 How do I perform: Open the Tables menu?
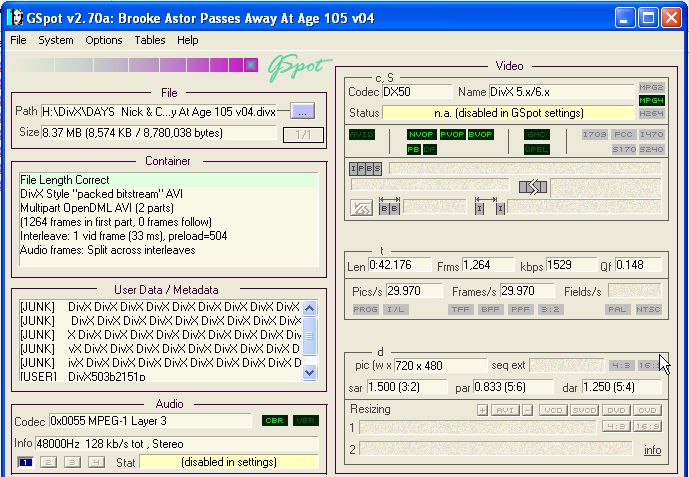150,40
